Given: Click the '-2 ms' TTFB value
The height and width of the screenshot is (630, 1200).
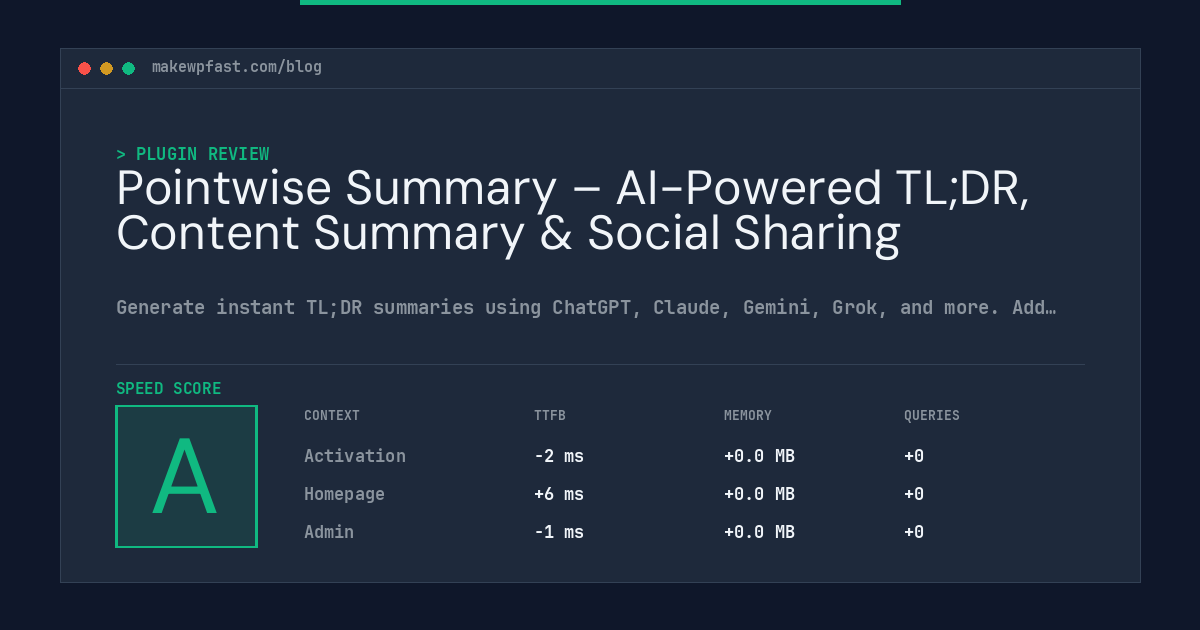Looking at the screenshot, I should click(x=559, y=456).
